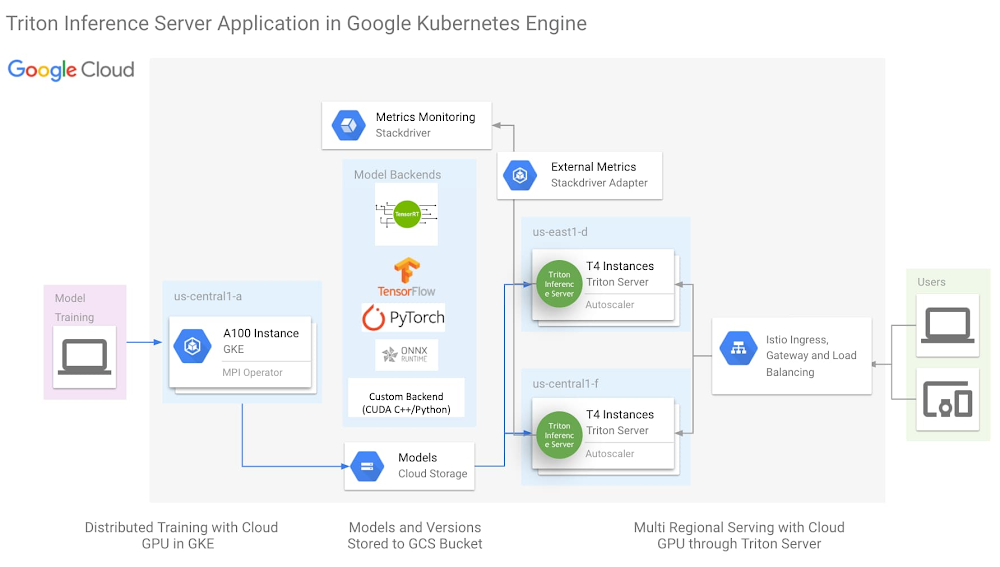Click the Metrics Monitoring label

[425, 117]
